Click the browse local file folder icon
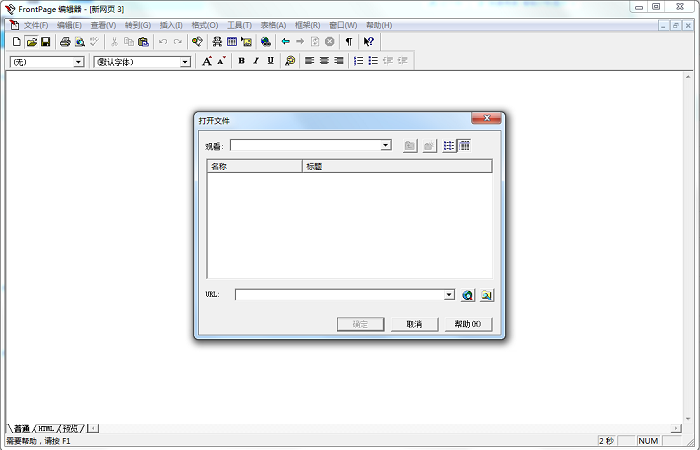The height and width of the screenshot is (450, 700). (x=486, y=295)
